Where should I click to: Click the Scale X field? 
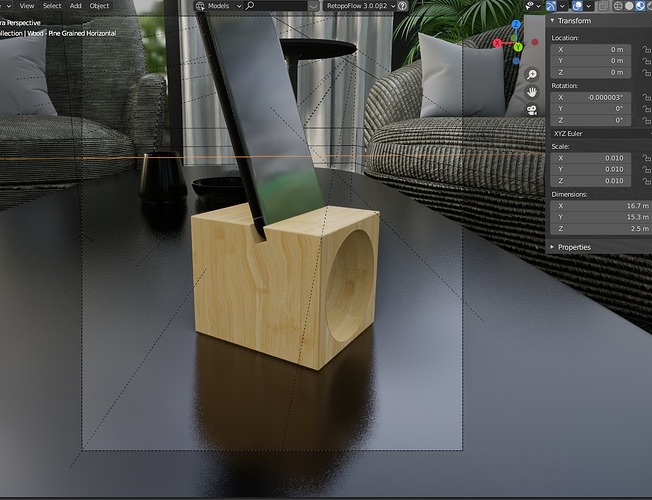(590, 158)
